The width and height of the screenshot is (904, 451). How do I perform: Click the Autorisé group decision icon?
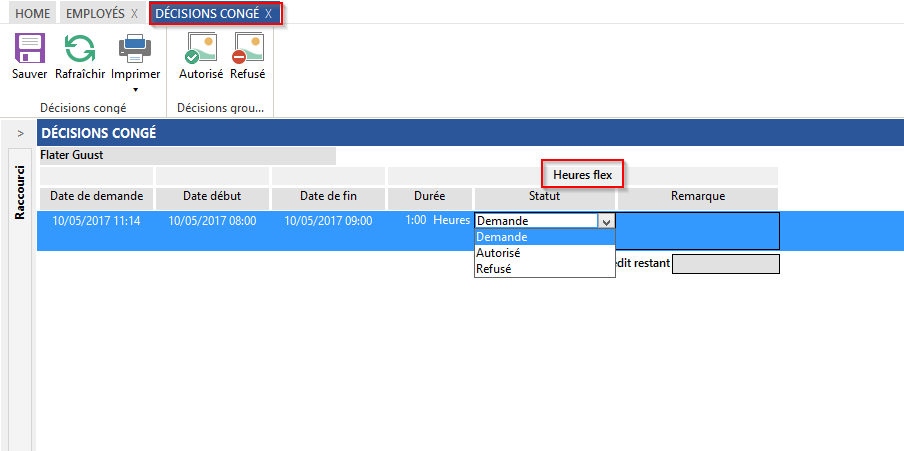[201, 49]
